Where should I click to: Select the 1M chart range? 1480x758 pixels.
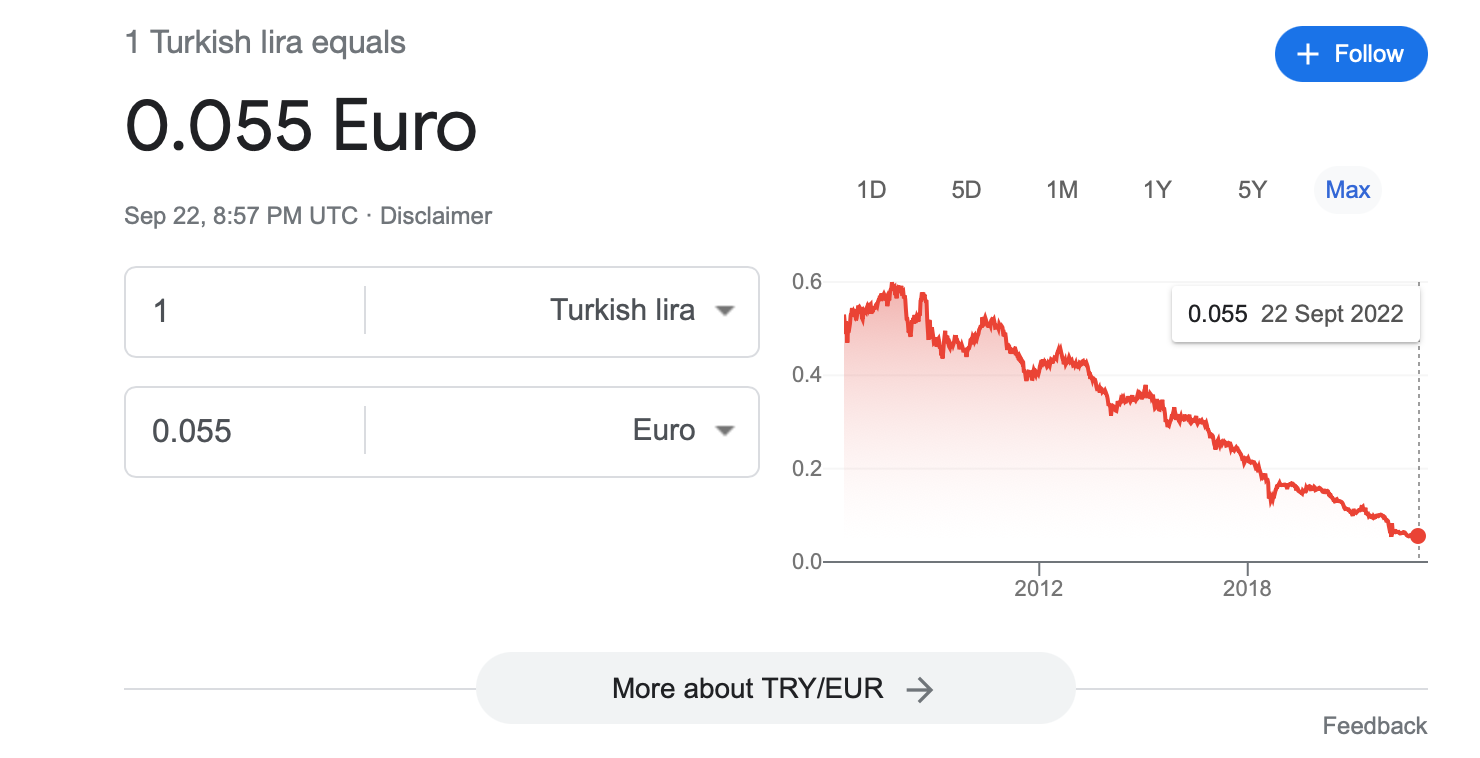(1061, 190)
